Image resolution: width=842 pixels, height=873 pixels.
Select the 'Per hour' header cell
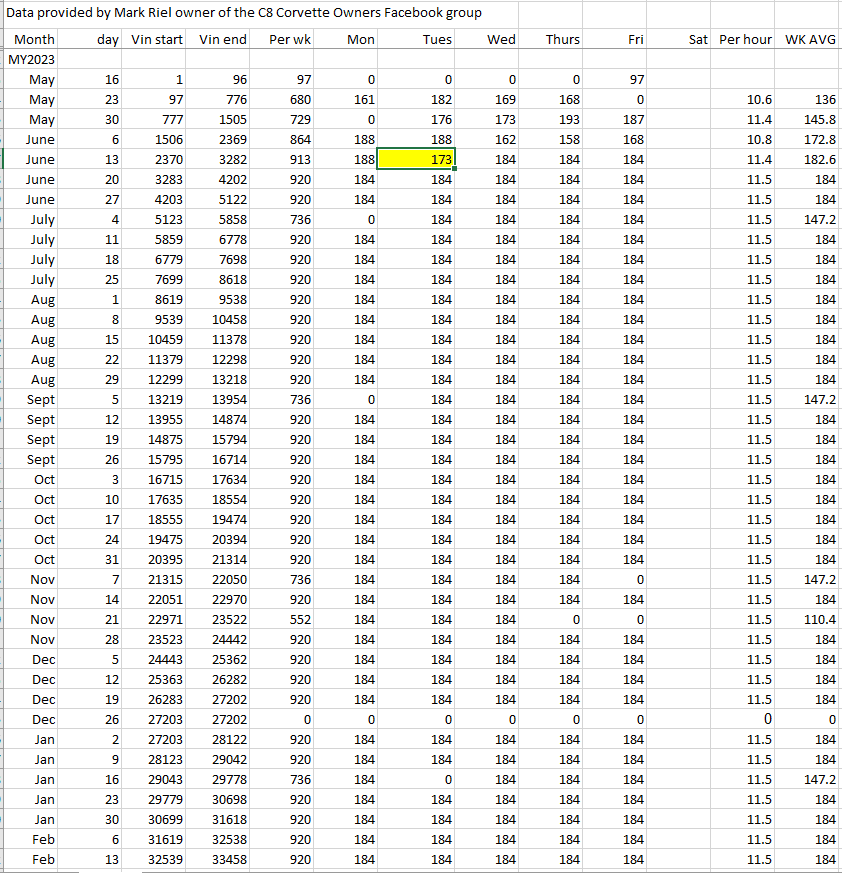point(745,39)
